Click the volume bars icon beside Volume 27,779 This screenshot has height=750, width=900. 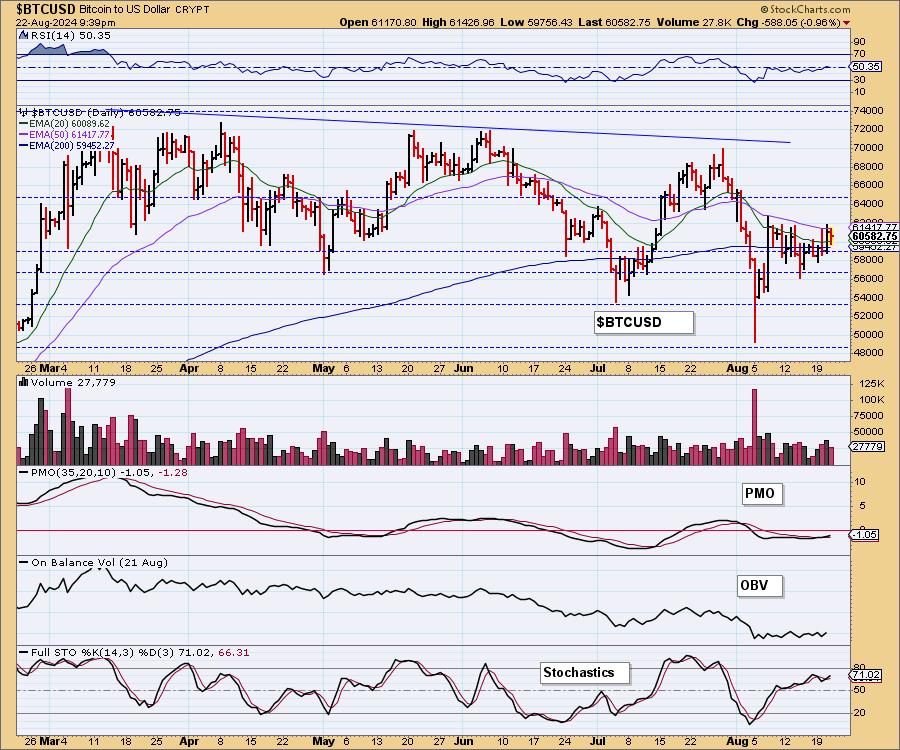point(24,382)
